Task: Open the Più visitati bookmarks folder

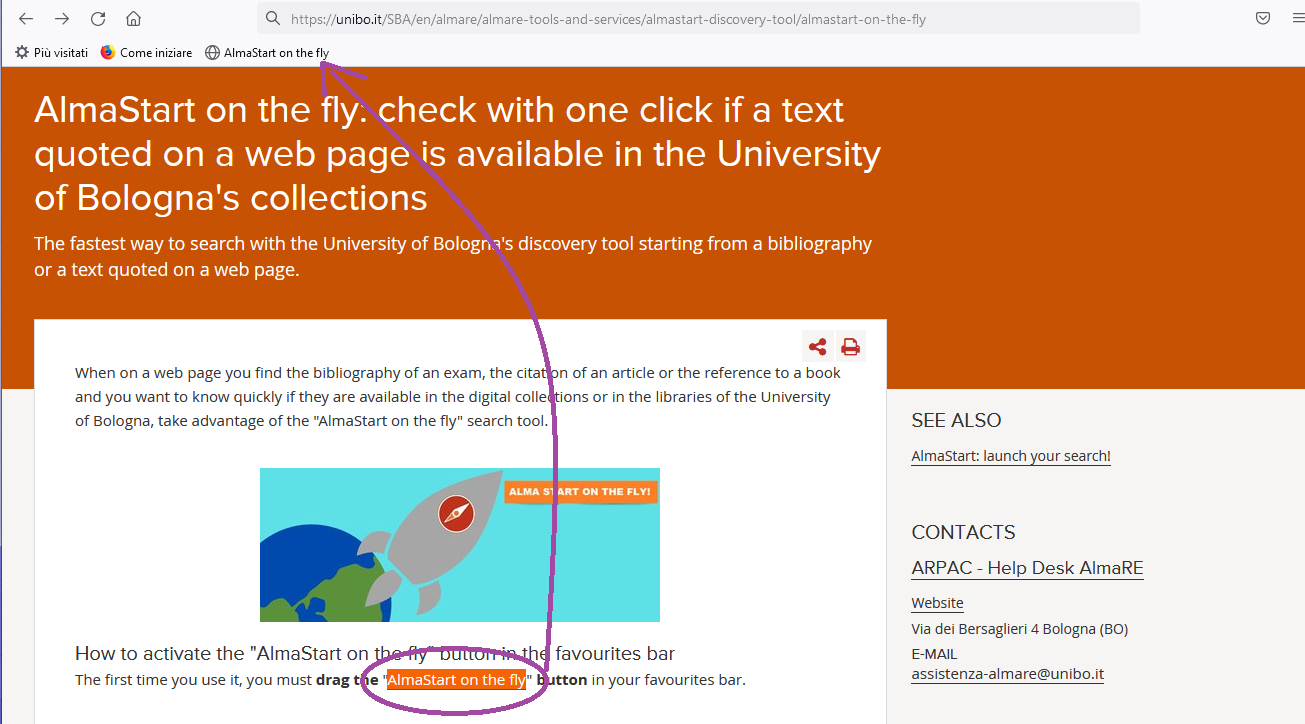Action: point(52,53)
